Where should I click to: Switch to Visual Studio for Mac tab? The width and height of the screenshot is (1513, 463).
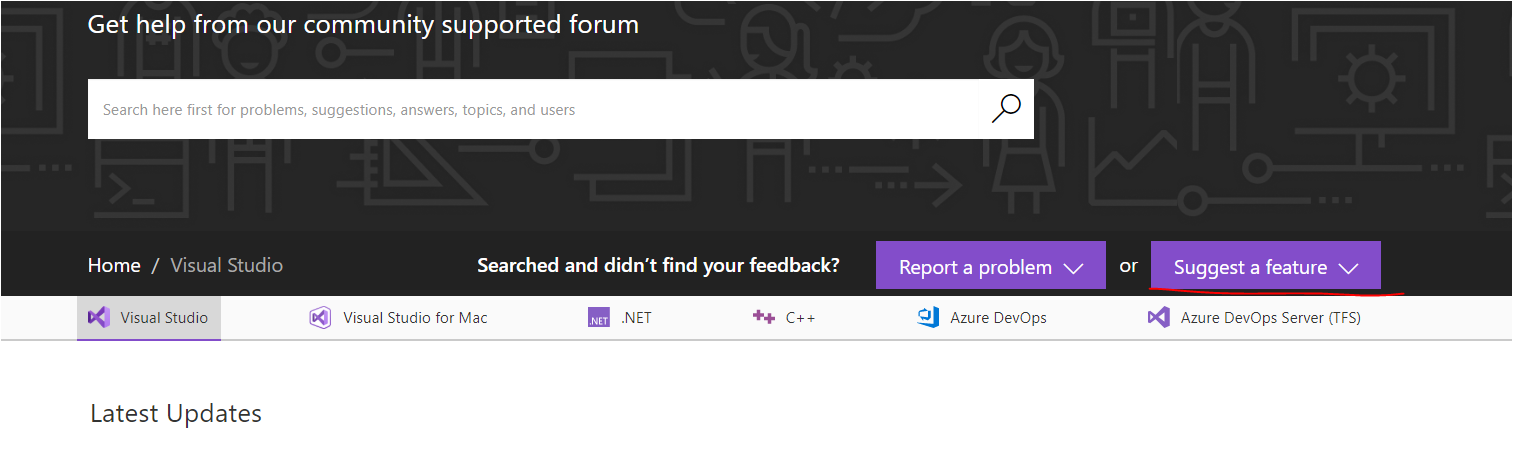(415, 318)
